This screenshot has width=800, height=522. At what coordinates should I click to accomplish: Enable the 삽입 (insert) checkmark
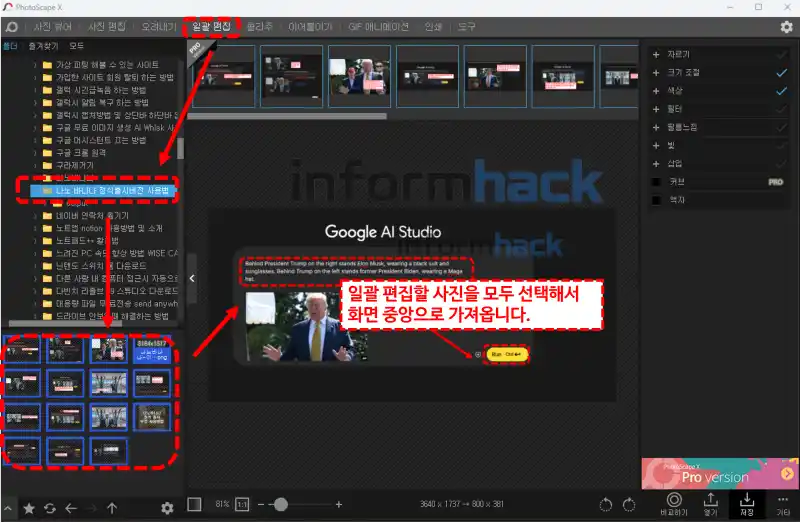[781, 164]
